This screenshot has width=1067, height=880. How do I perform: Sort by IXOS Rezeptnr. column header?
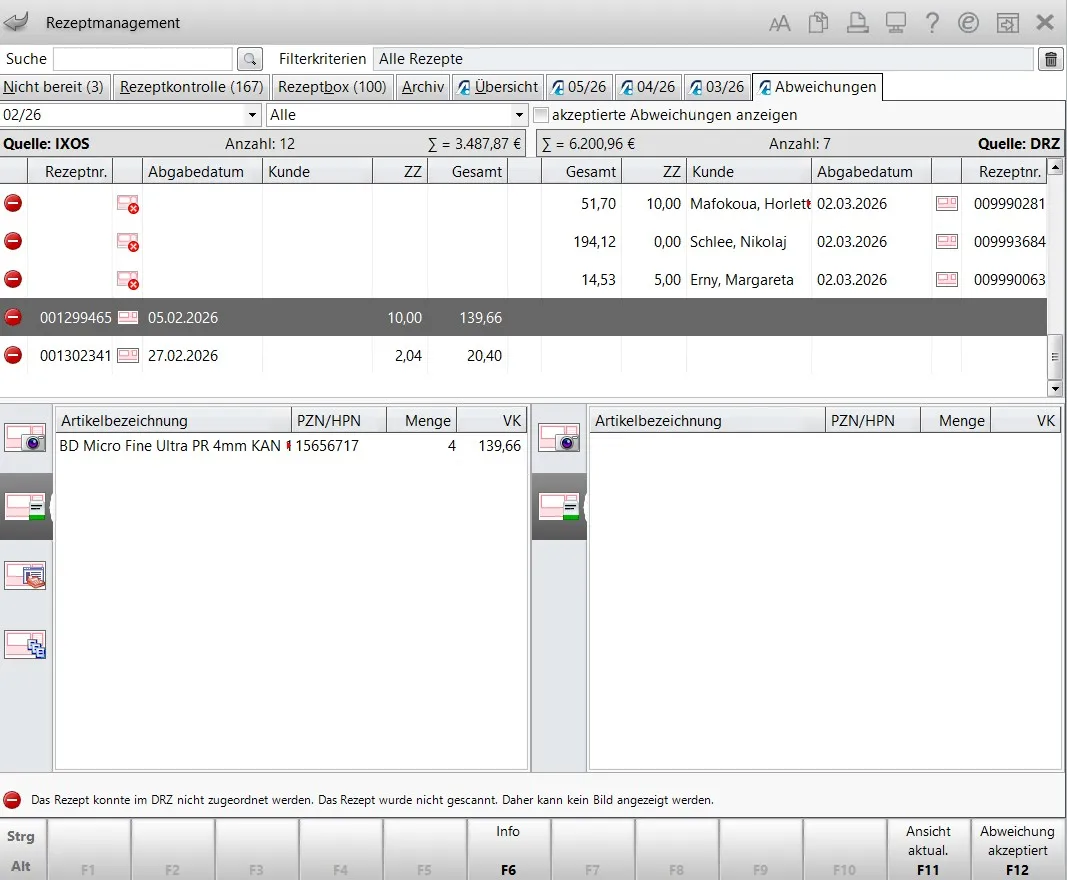70,172
